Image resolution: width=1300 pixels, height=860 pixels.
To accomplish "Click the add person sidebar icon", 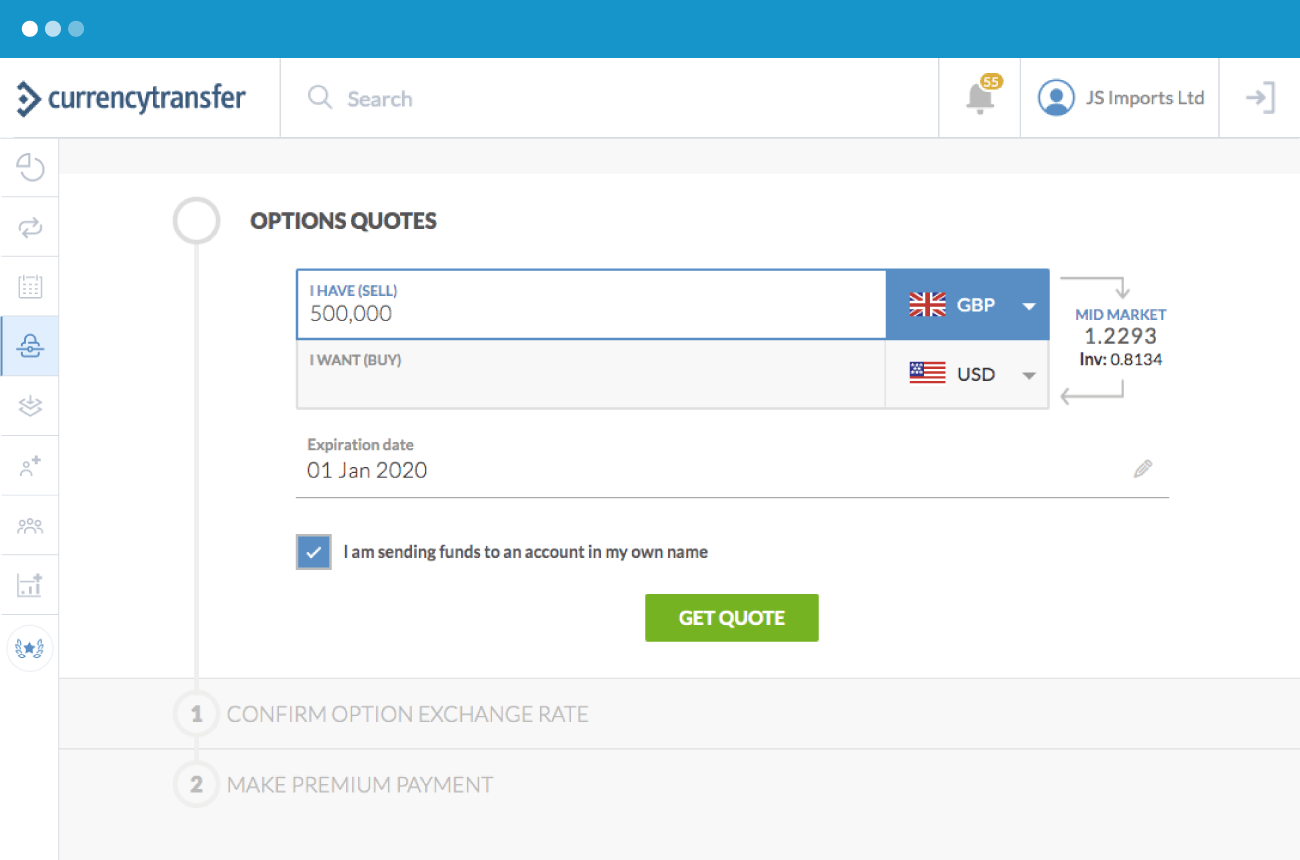I will pyautogui.click(x=30, y=465).
